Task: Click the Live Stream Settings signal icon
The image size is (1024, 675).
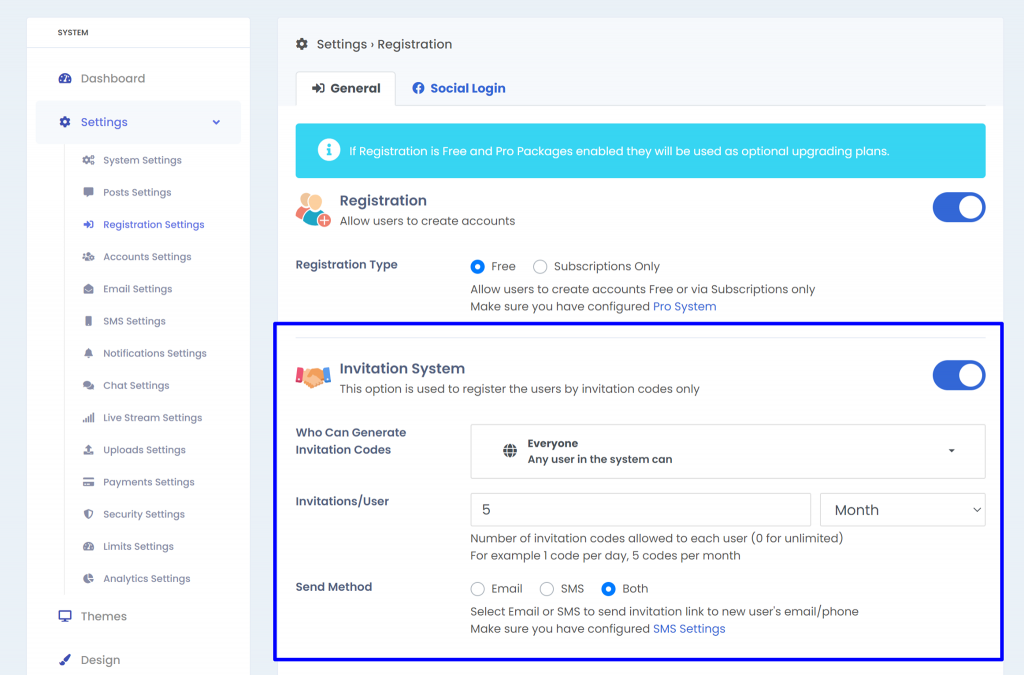Action: (x=88, y=418)
